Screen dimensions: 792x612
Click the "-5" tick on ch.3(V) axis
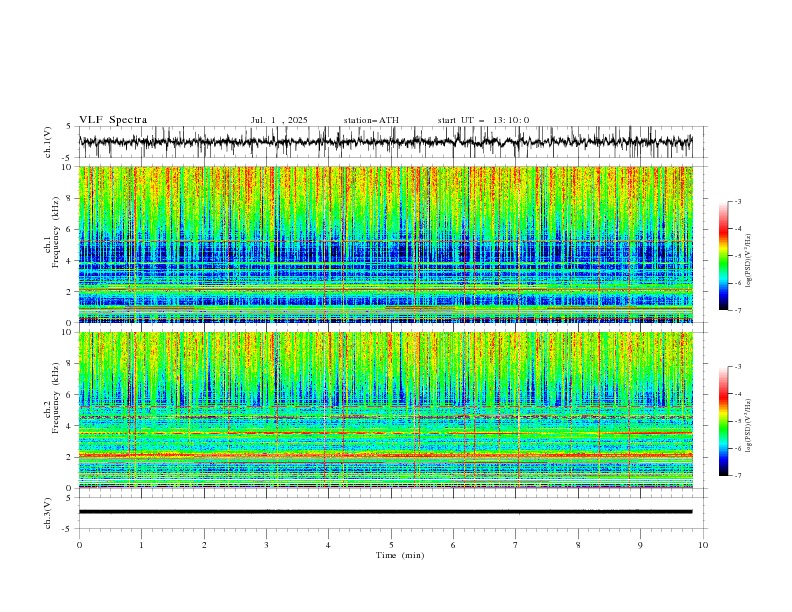[x=68, y=529]
